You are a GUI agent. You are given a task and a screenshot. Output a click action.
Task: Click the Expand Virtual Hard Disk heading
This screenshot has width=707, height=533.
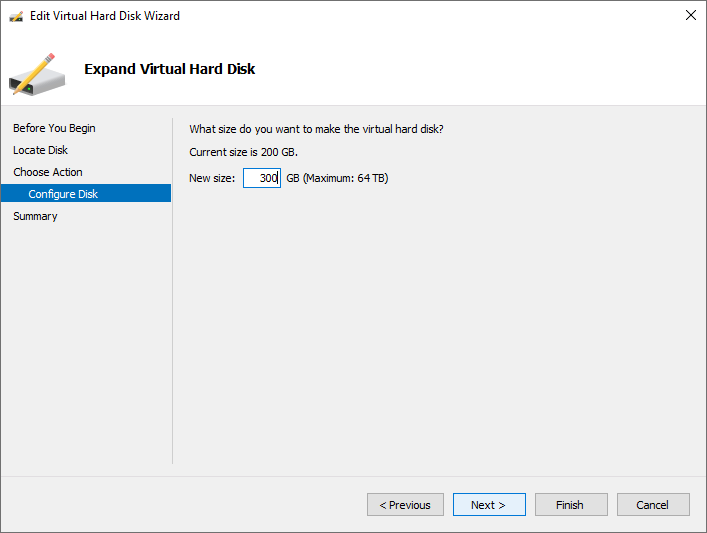click(169, 69)
